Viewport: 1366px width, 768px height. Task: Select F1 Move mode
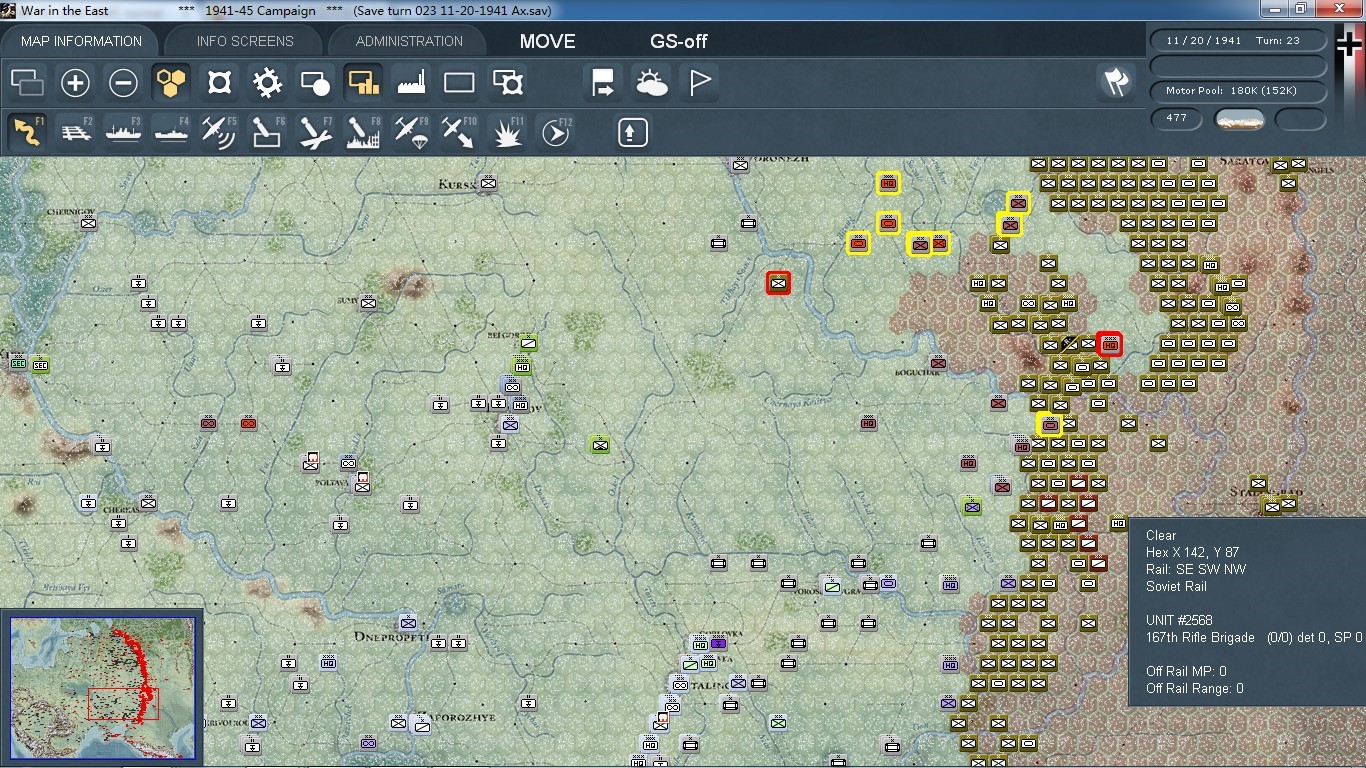(x=27, y=132)
